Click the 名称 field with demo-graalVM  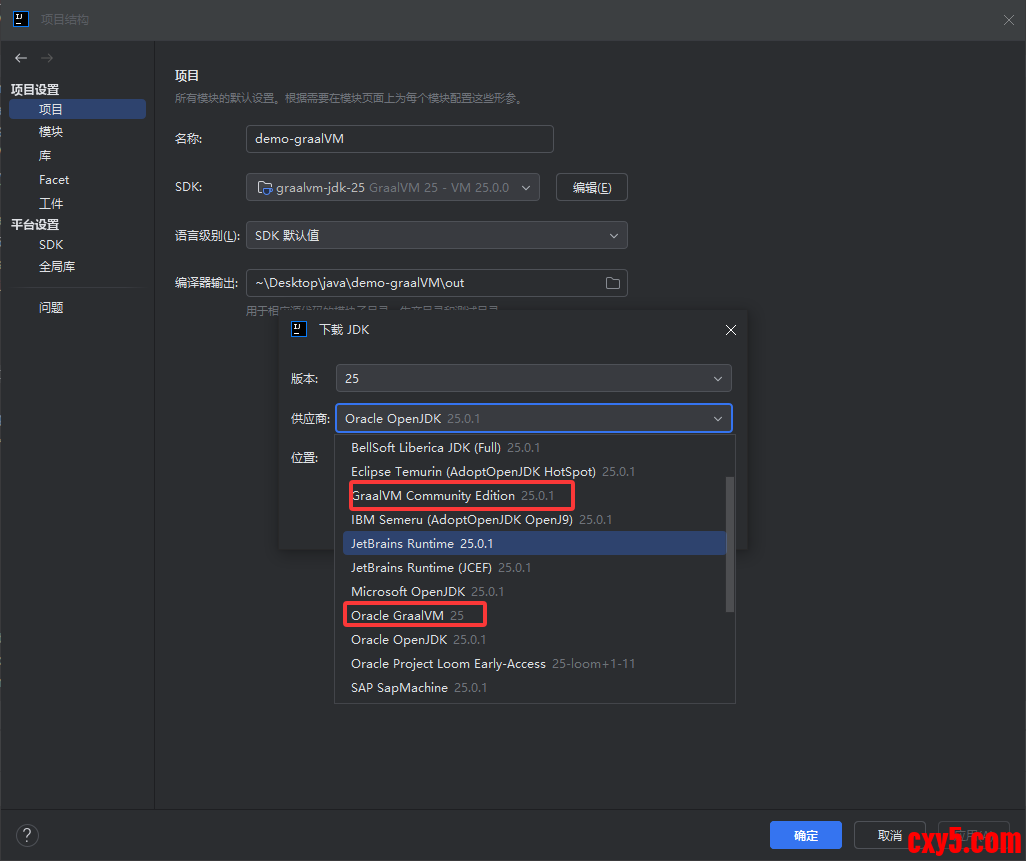pos(399,139)
